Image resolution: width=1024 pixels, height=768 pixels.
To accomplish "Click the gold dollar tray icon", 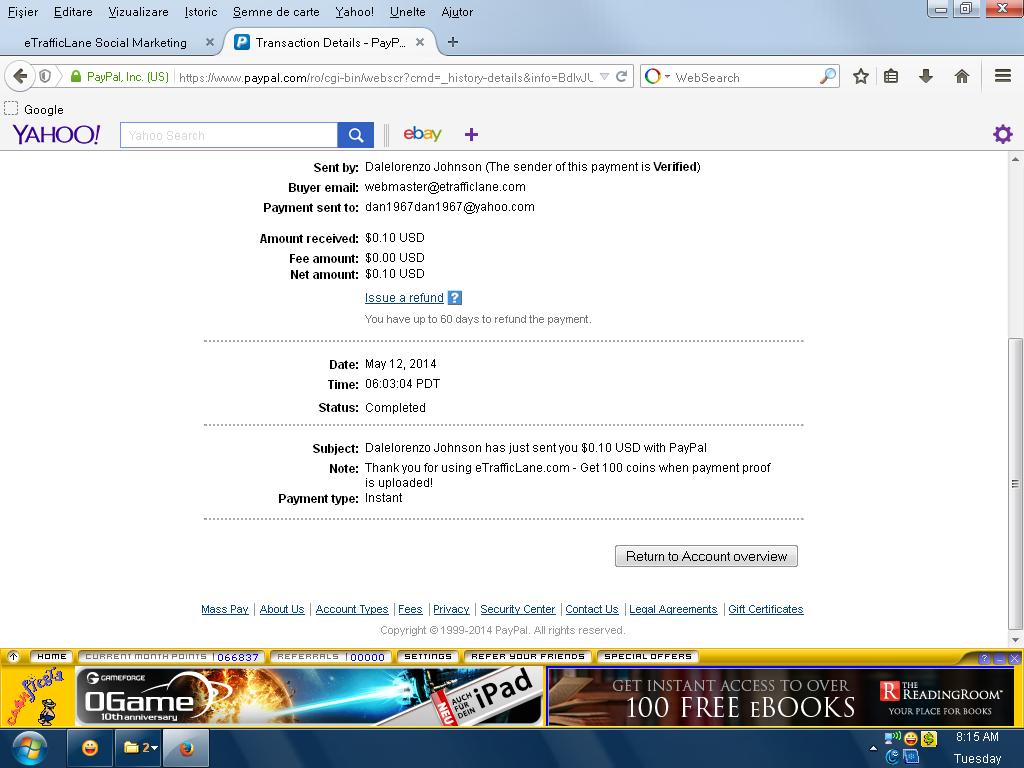I will tap(929, 739).
